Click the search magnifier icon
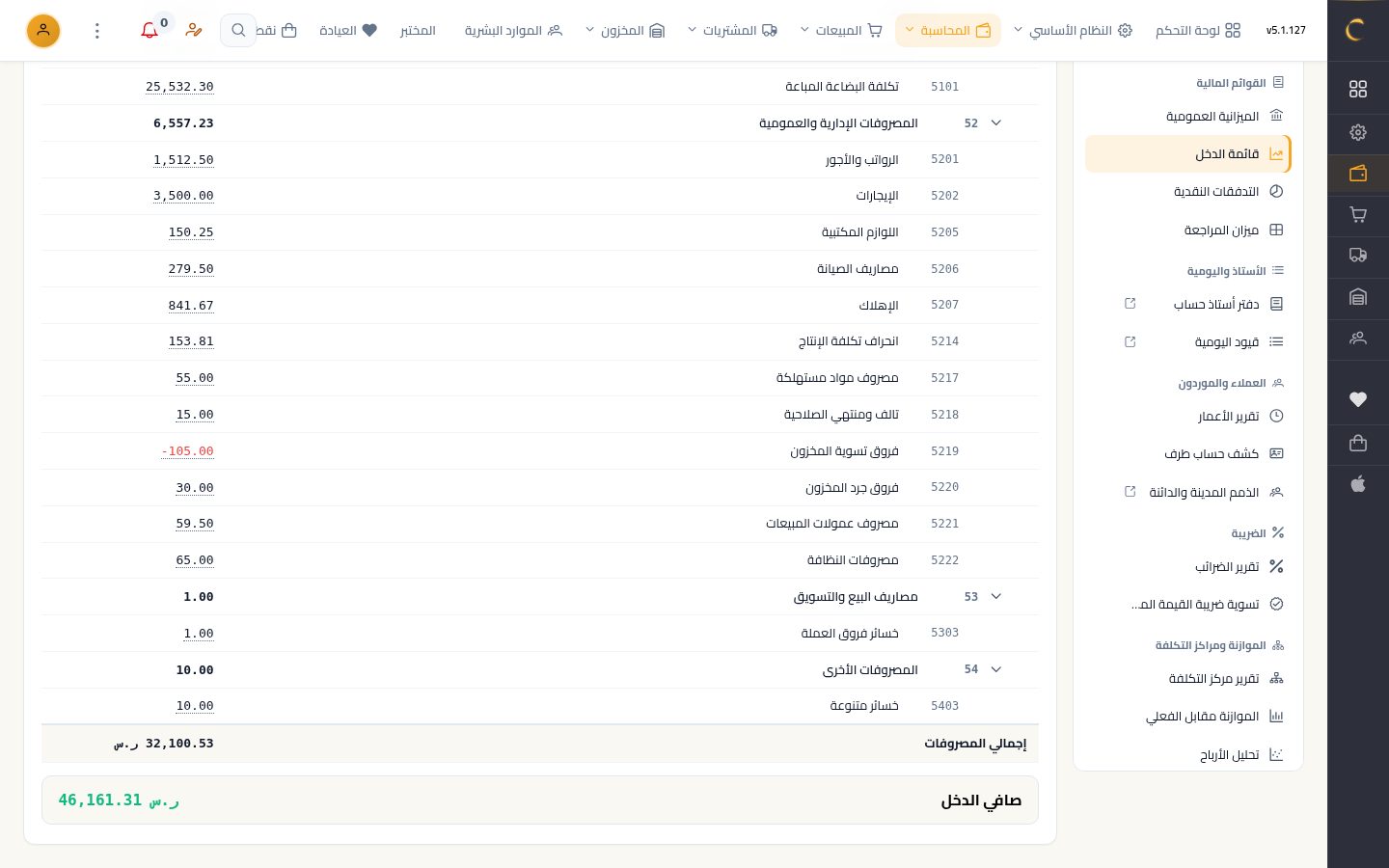This screenshot has width=1389, height=868. [x=238, y=31]
